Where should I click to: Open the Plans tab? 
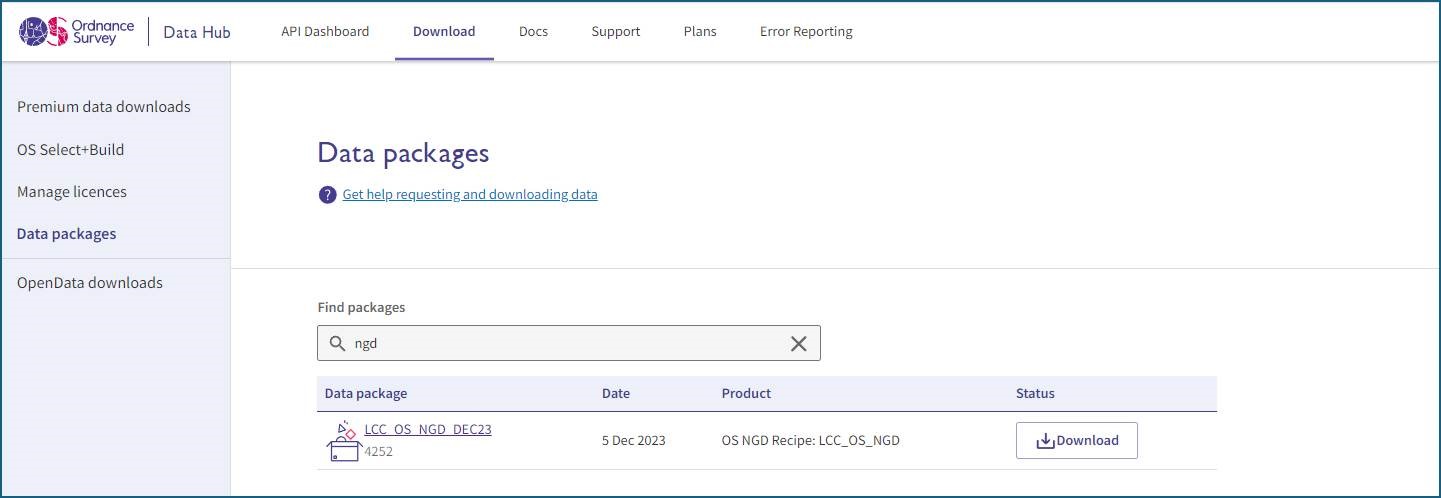[x=700, y=31]
